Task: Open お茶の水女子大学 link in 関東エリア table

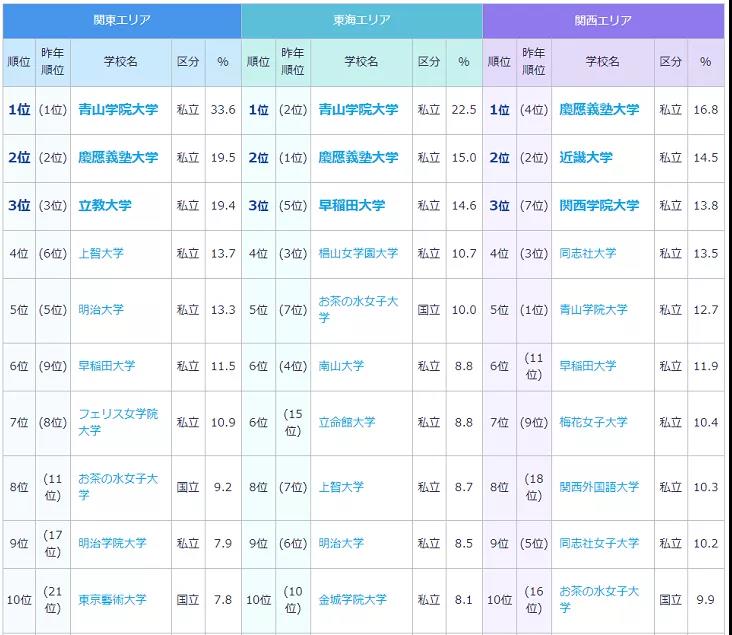Action: [118, 487]
